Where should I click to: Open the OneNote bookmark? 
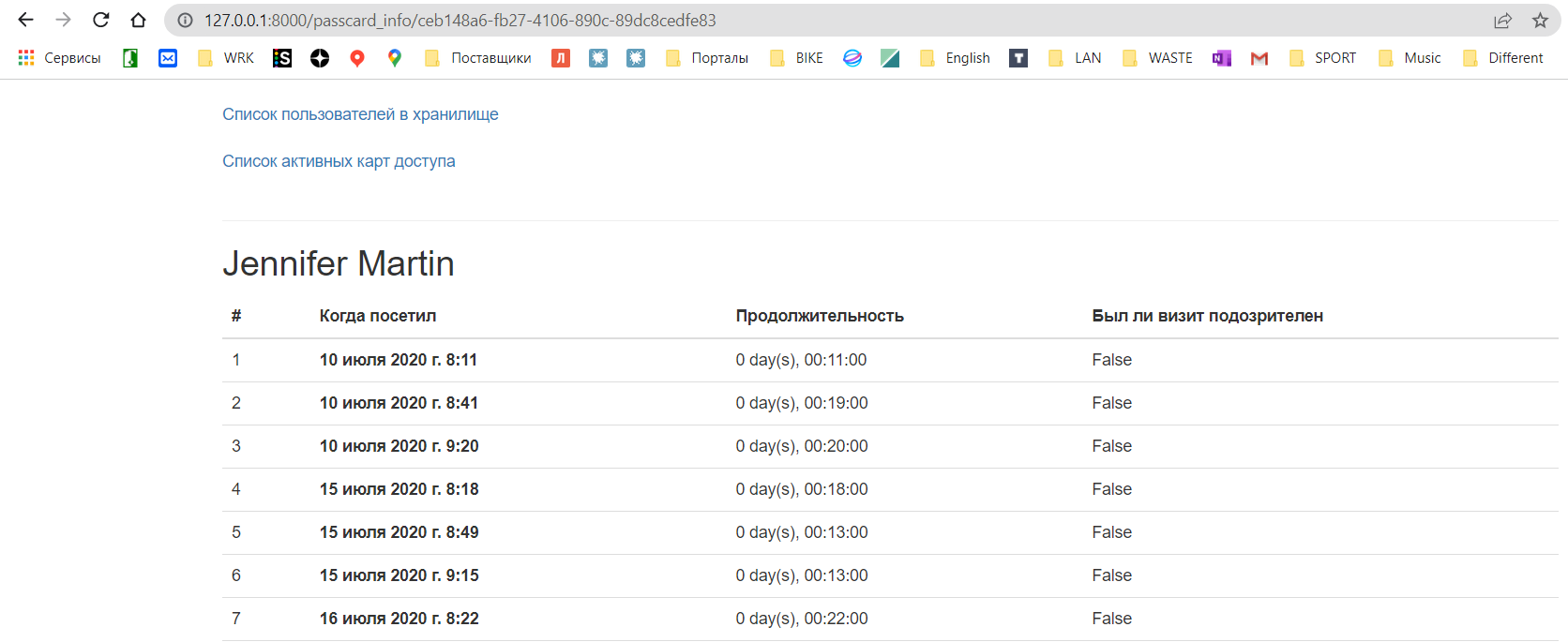tap(1222, 58)
